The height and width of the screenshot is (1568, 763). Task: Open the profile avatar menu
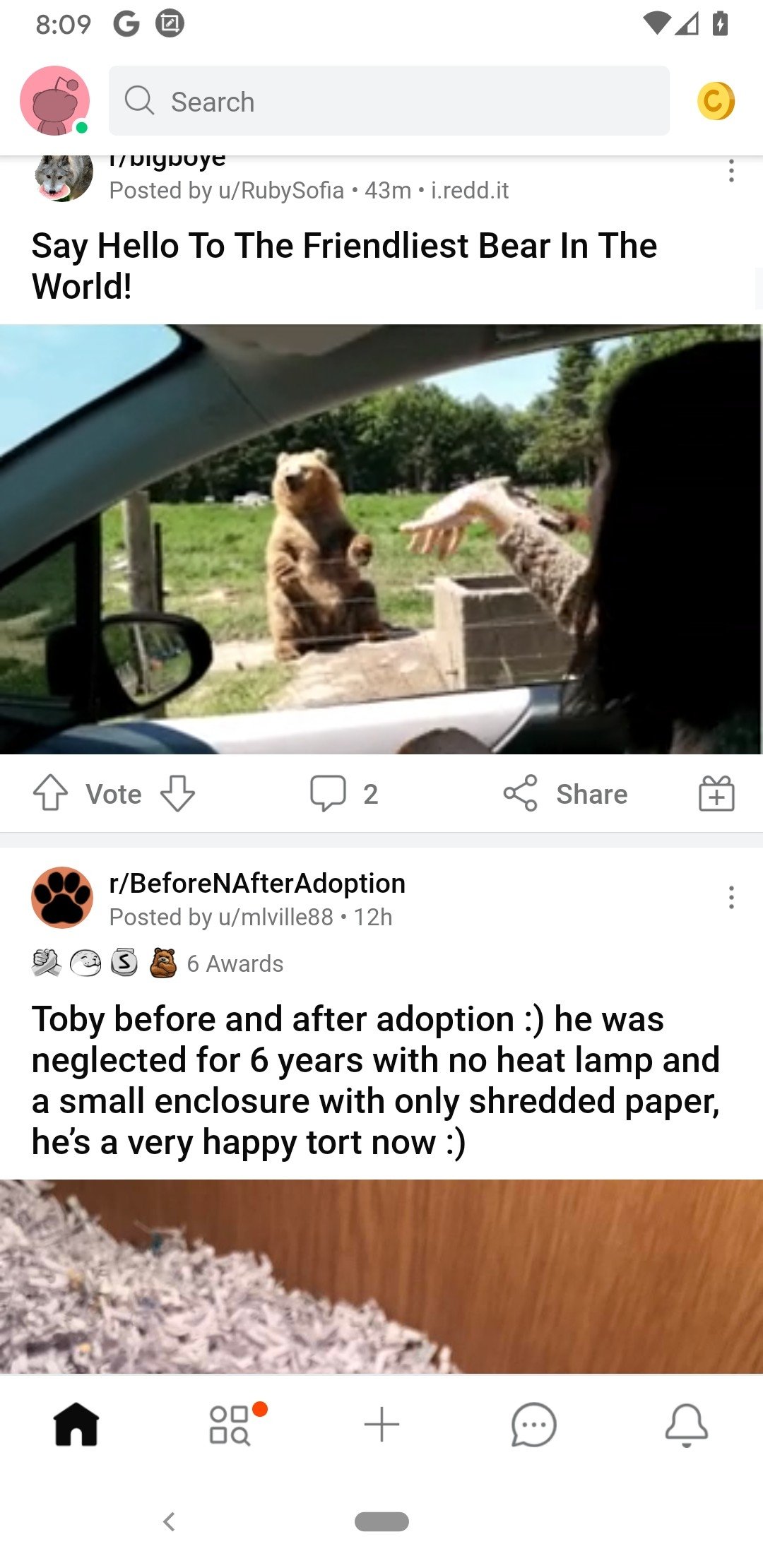(x=55, y=101)
